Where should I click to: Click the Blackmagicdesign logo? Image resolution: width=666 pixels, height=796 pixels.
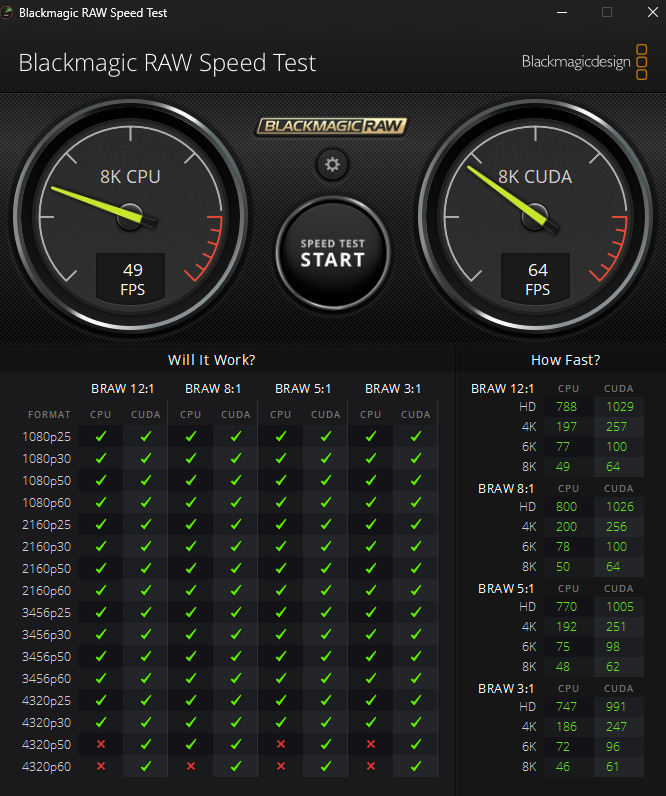point(584,62)
